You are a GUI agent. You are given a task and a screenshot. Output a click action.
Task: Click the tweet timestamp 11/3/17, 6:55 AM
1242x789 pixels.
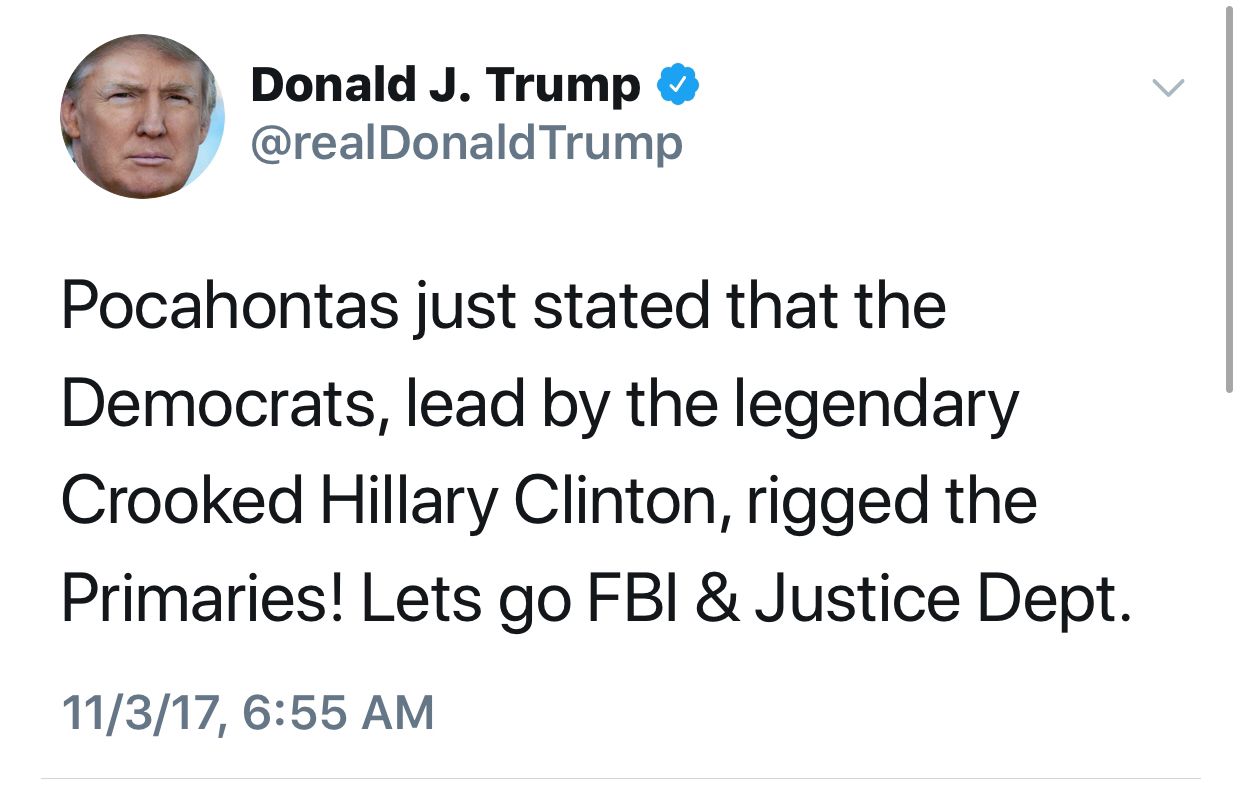pos(248,714)
